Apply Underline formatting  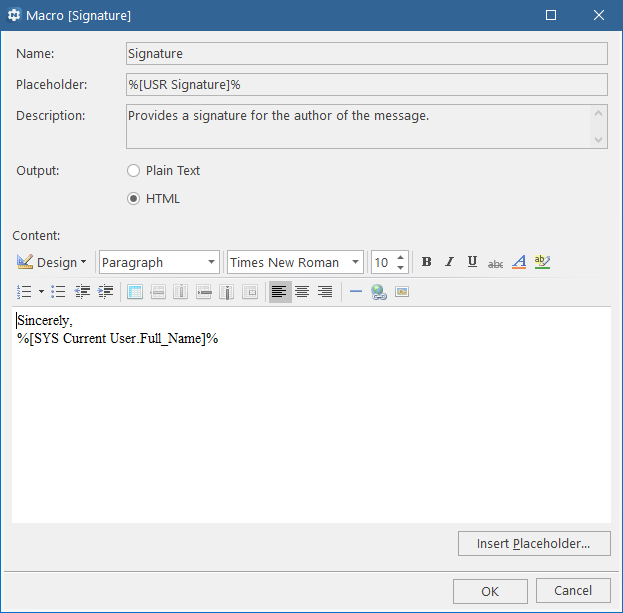472,262
